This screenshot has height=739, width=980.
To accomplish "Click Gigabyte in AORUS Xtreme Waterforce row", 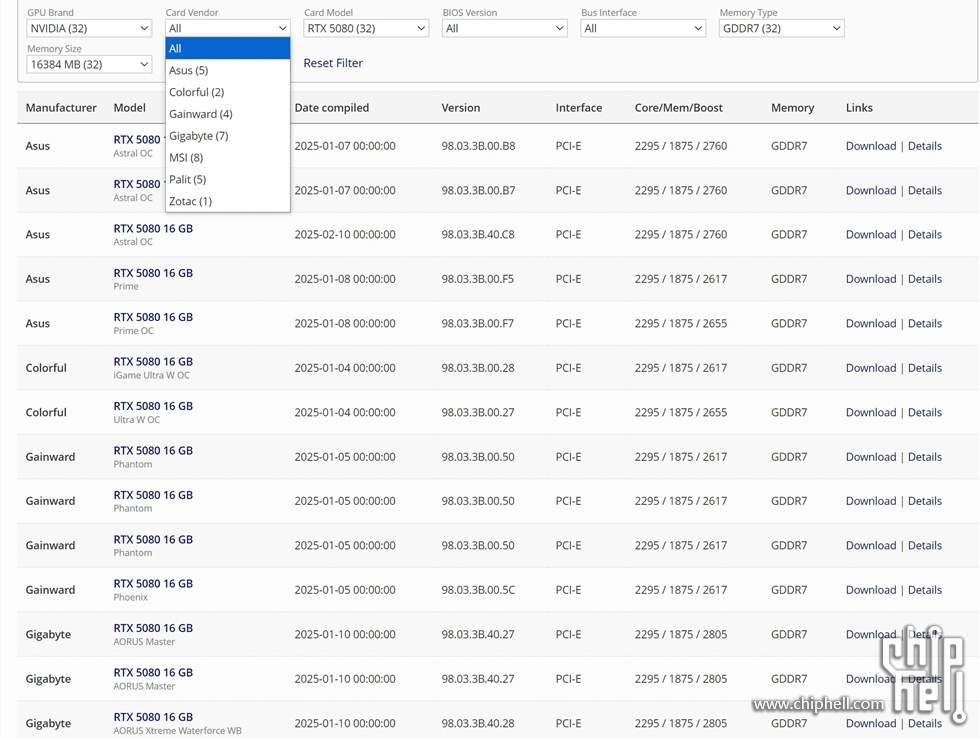I will 48,723.
